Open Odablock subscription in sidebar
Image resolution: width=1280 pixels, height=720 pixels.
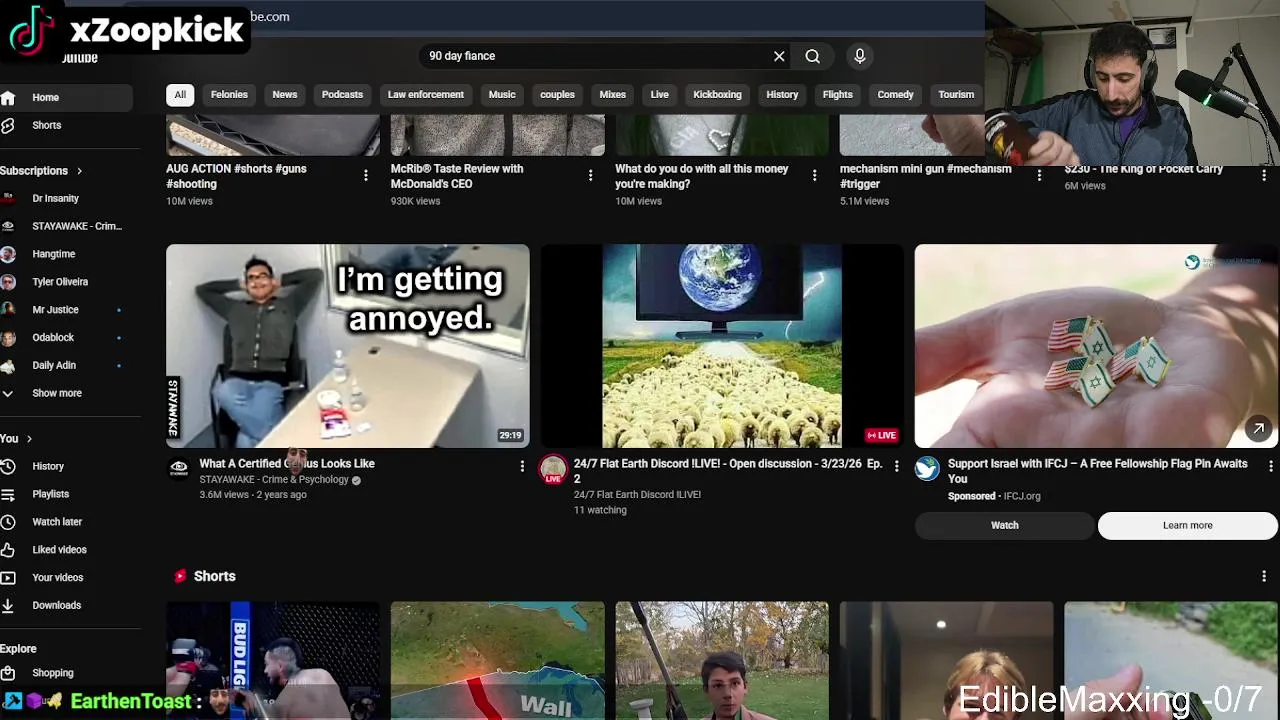click(53, 338)
